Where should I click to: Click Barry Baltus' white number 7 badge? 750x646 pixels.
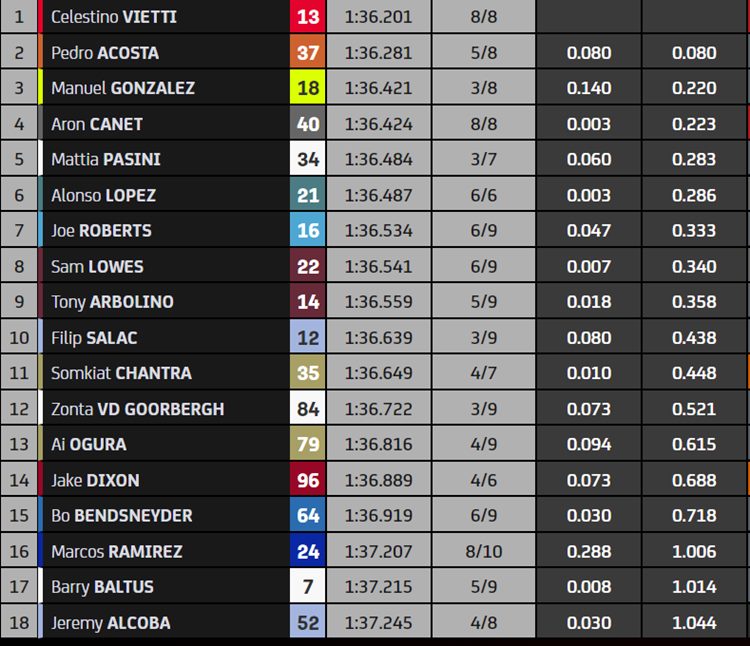[x=308, y=586]
